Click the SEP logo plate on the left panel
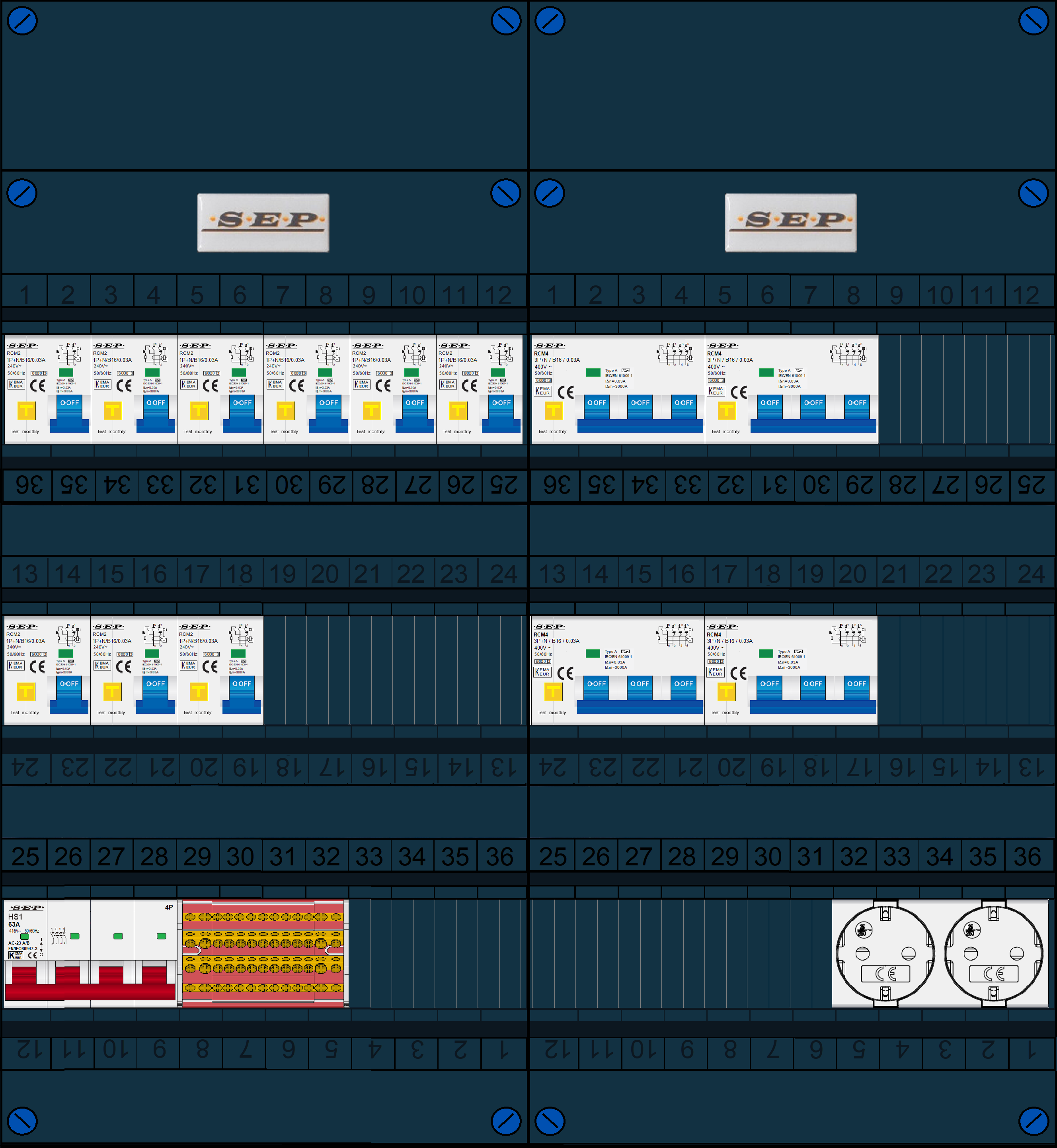 tap(263, 223)
